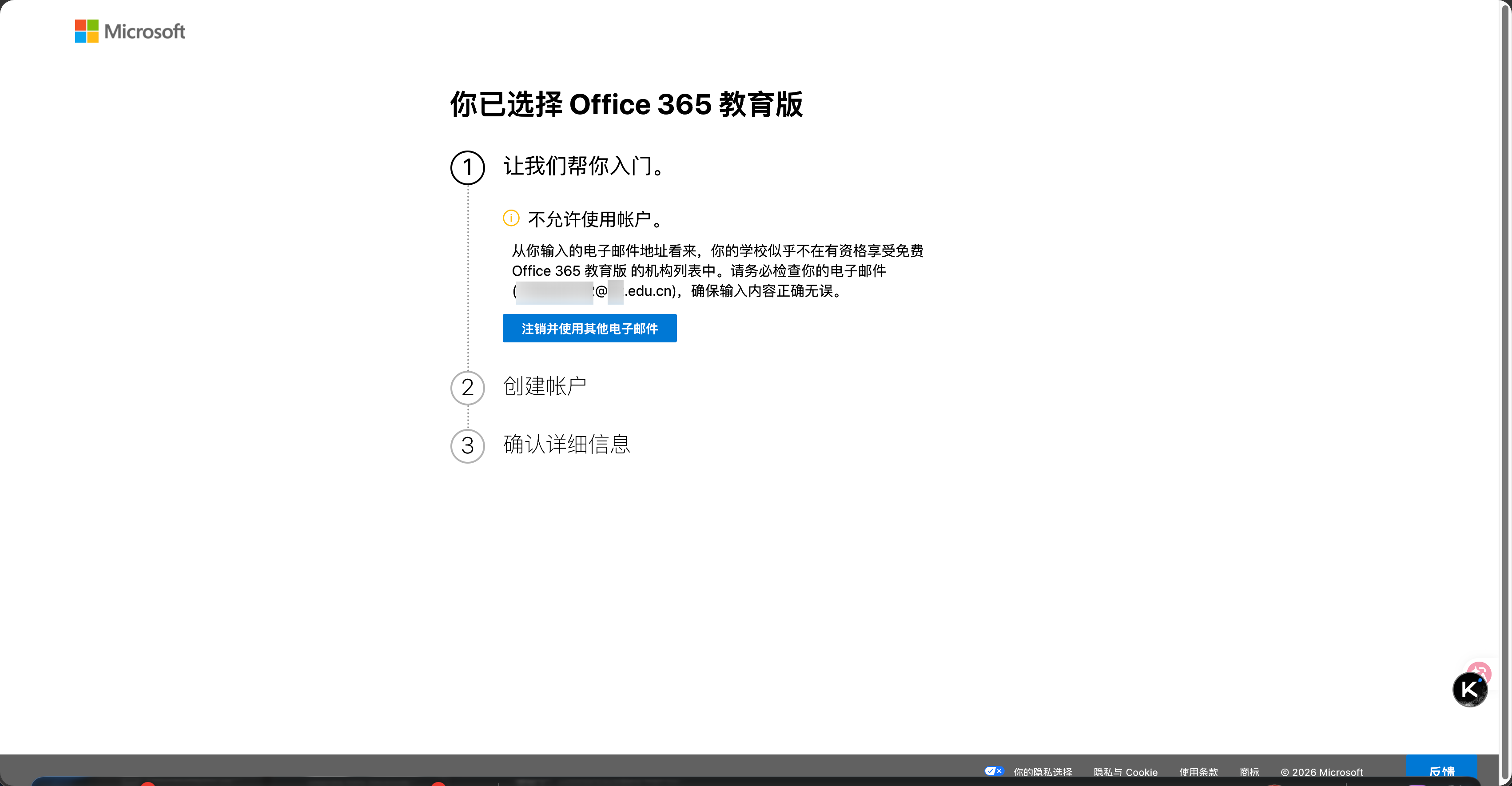Click the step 3 circle number

tap(467, 446)
